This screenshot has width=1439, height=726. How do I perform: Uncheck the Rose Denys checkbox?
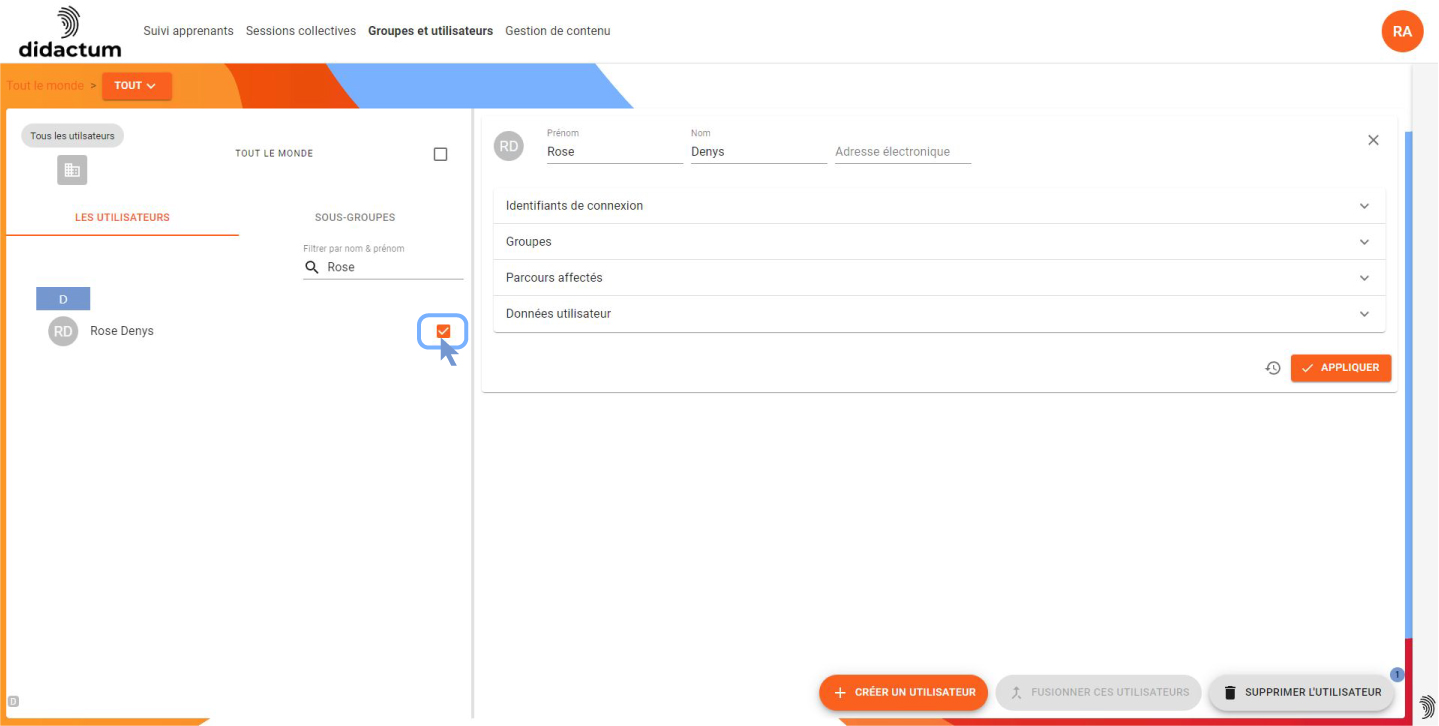click(x=443, y=331)
